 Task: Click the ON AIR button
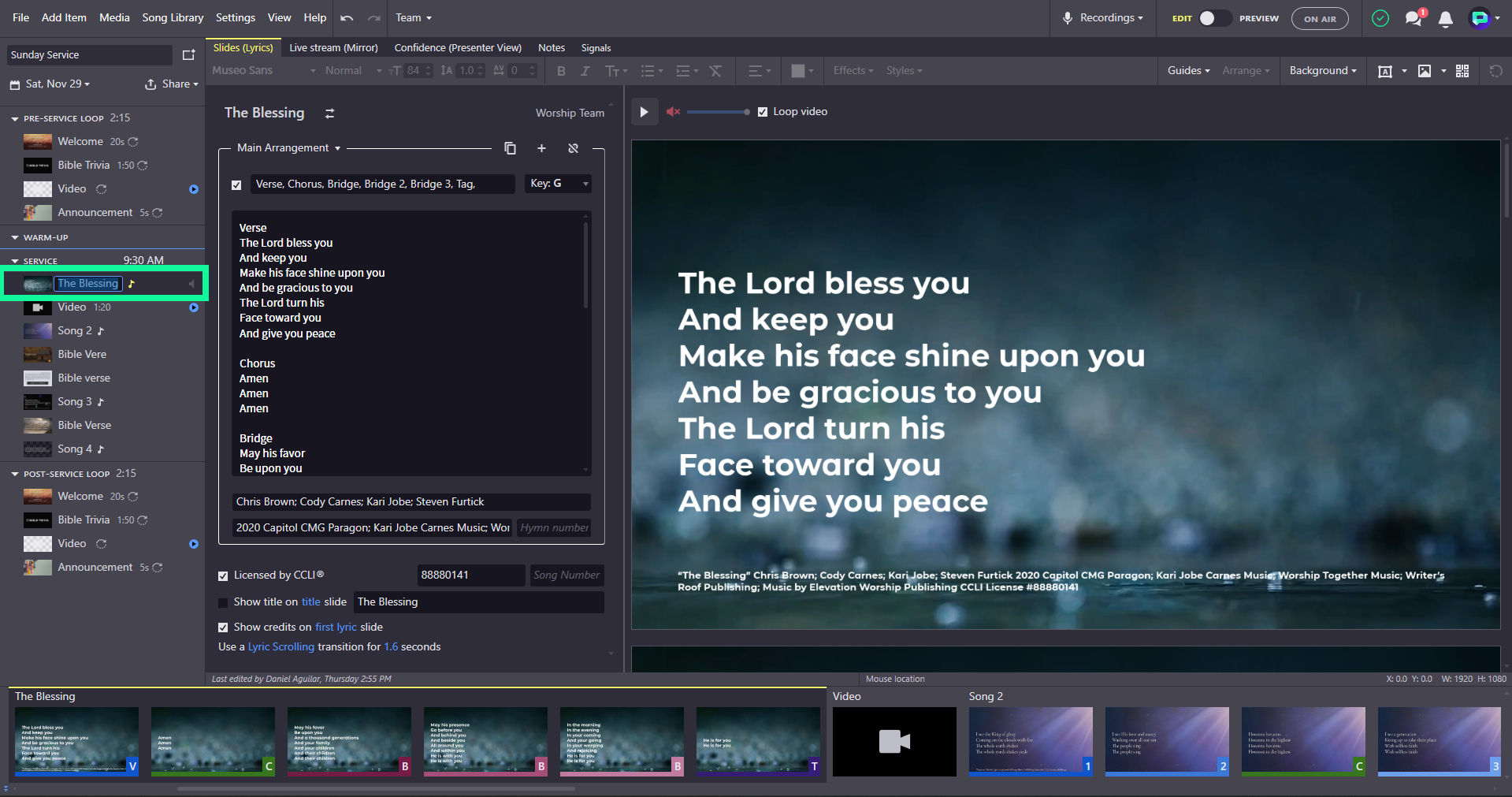pyautogui.click(x=1320, y=19)
